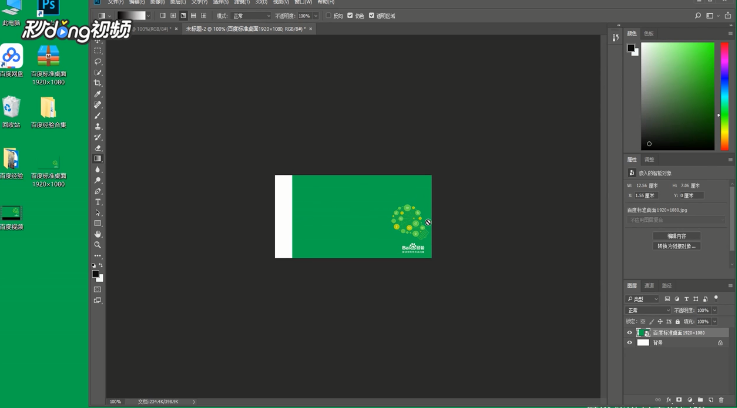This screenshot has height=408, width=737.
Task: Open layer filter type dropdown
Action: coord(643,299)
